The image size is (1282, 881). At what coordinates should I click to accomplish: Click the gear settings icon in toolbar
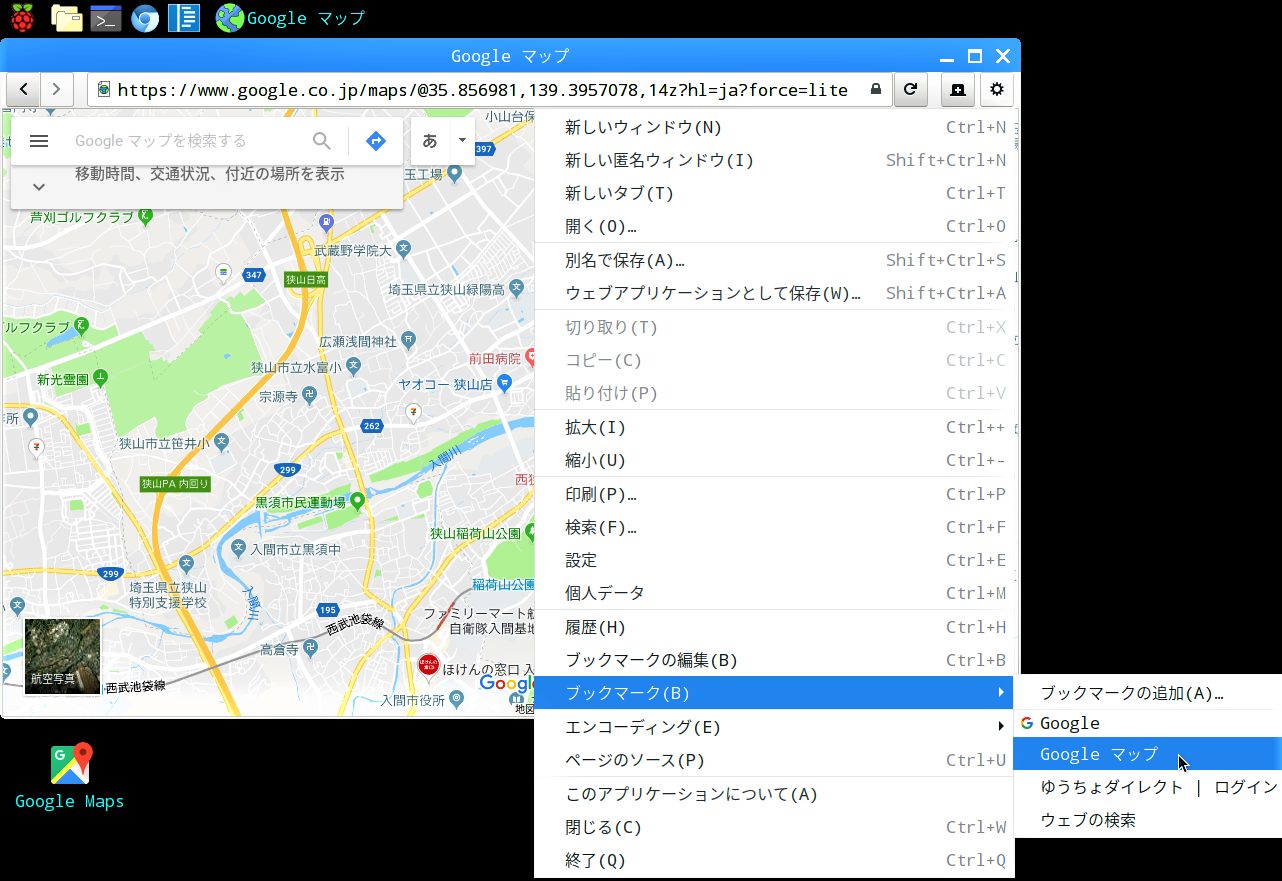tap(997, 90)
